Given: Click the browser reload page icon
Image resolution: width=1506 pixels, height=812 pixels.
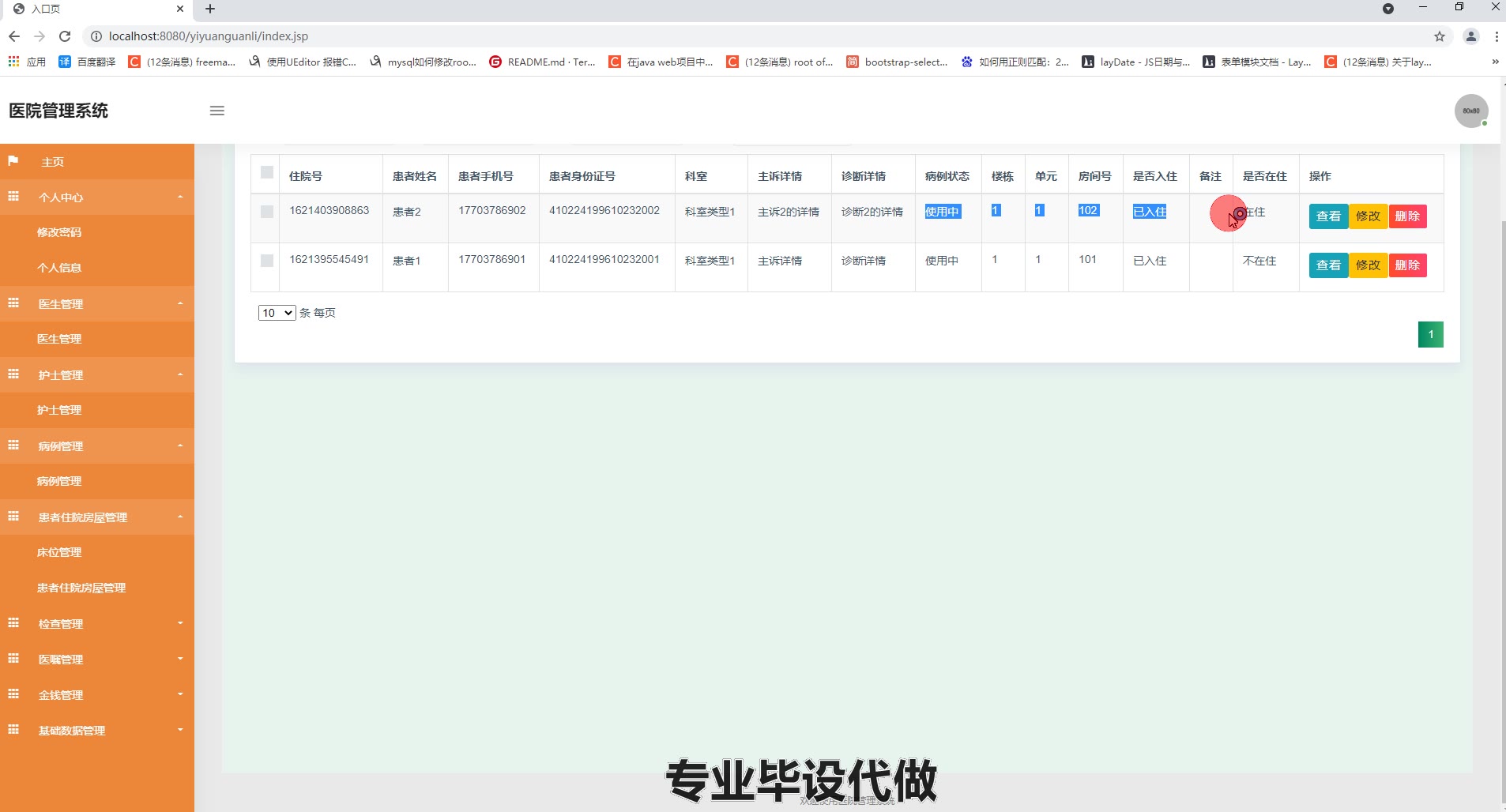Looking at the screenshot, I should pyautogui.click(x=65, y=36).
